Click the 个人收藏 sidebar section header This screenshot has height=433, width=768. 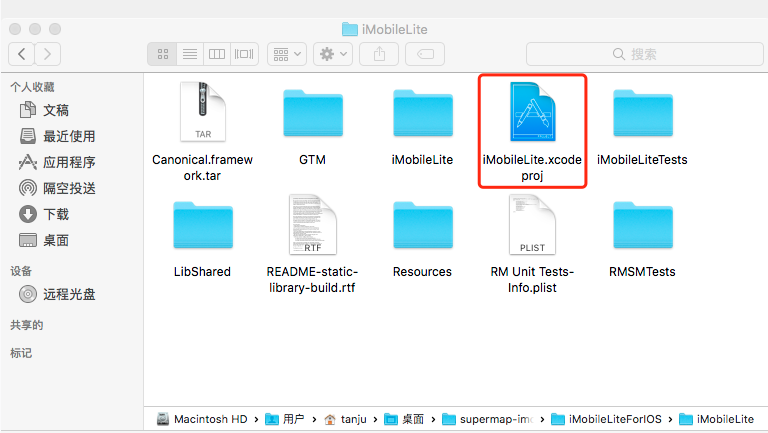pyautogui.click(x=32, y=87)
